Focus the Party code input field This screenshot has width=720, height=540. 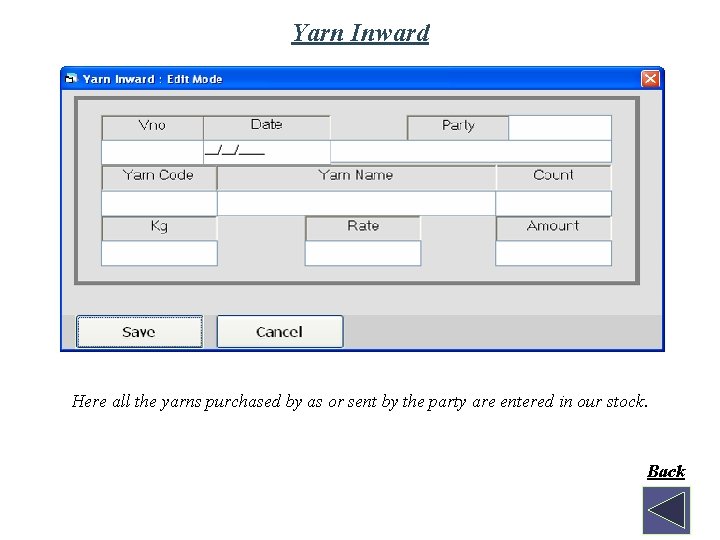coord(560,128)
